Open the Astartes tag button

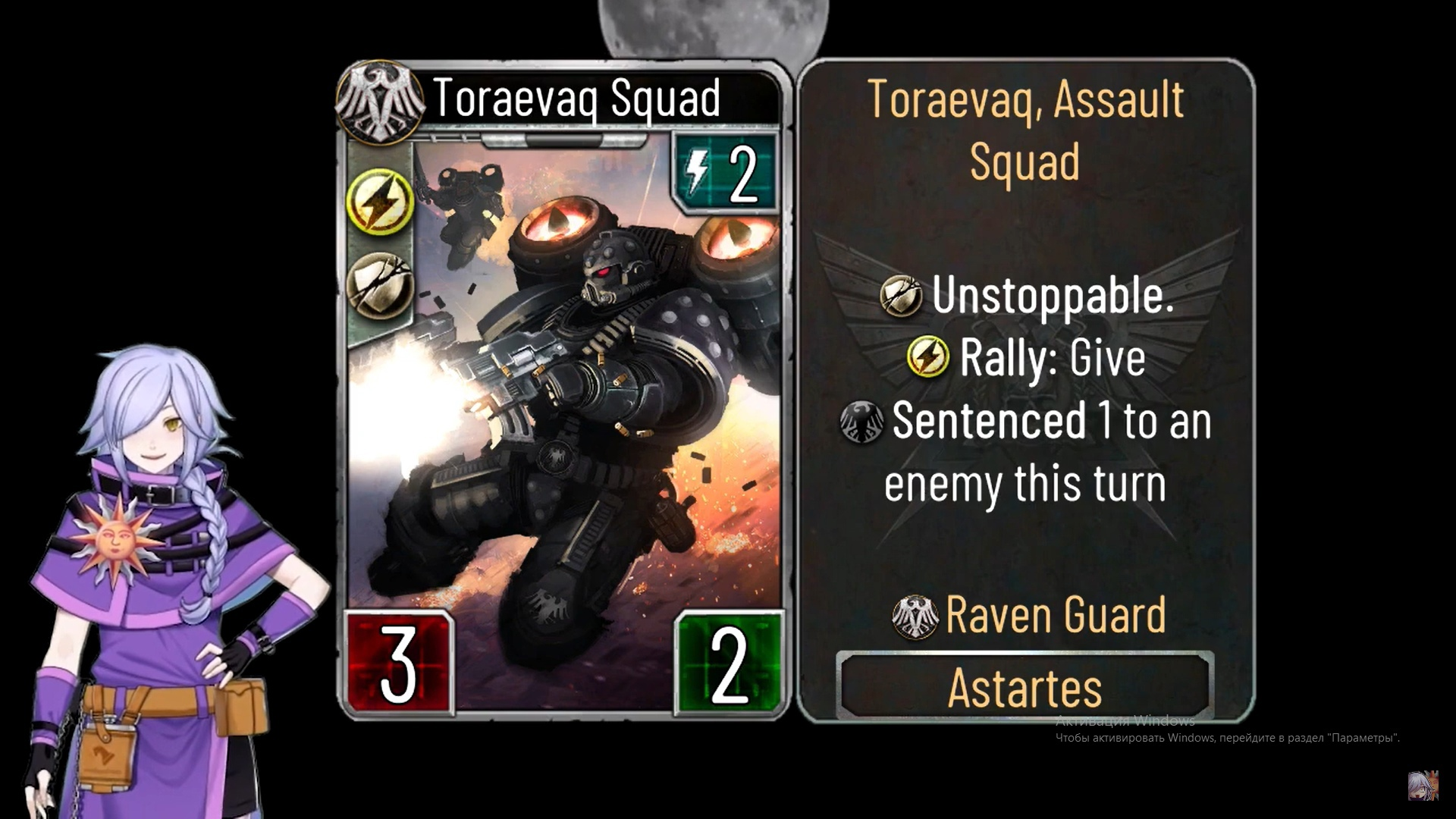click(1025, 686)
